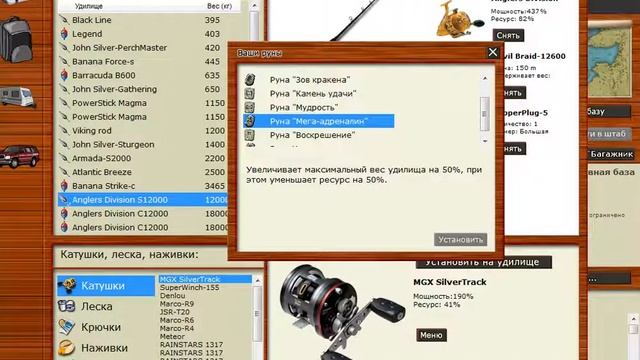Click the "Мега-адреналин" rune icon
The width and height of the screenshot is (640, 360).
tap(250, 121)
